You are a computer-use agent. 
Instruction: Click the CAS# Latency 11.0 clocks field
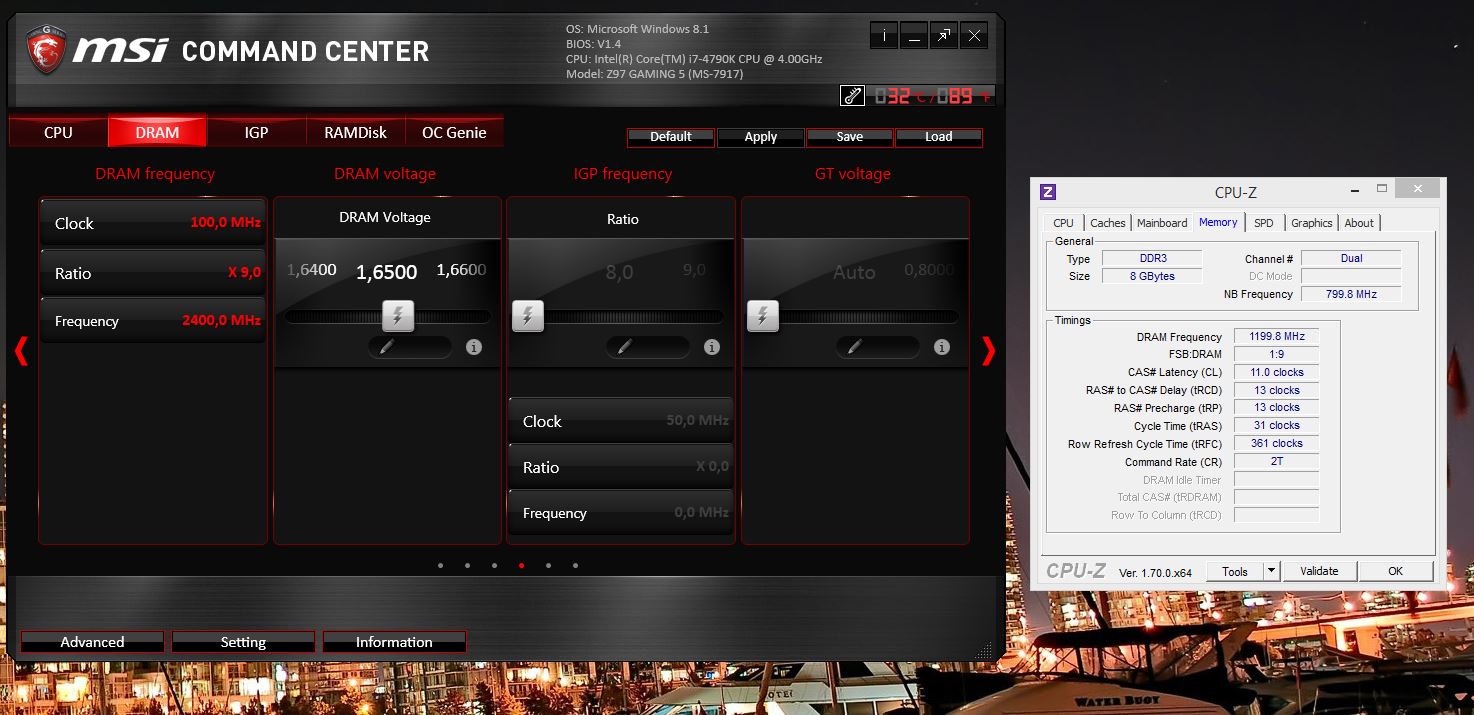pos(1276,372)
